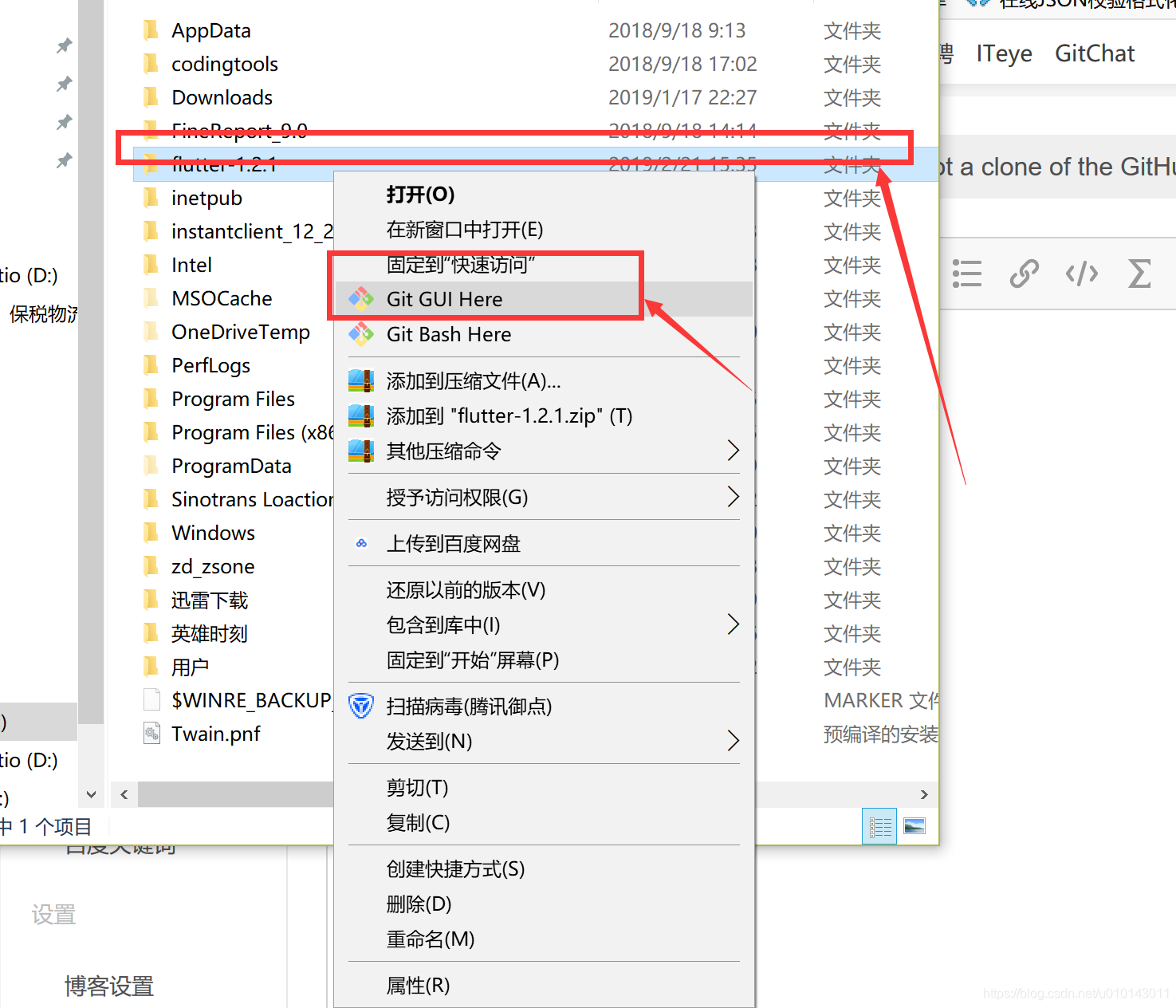Expand the 其他压缩命令 submenu arrow
Viewport: 1176px width, 1008px height.
click(x=734, y=451)
